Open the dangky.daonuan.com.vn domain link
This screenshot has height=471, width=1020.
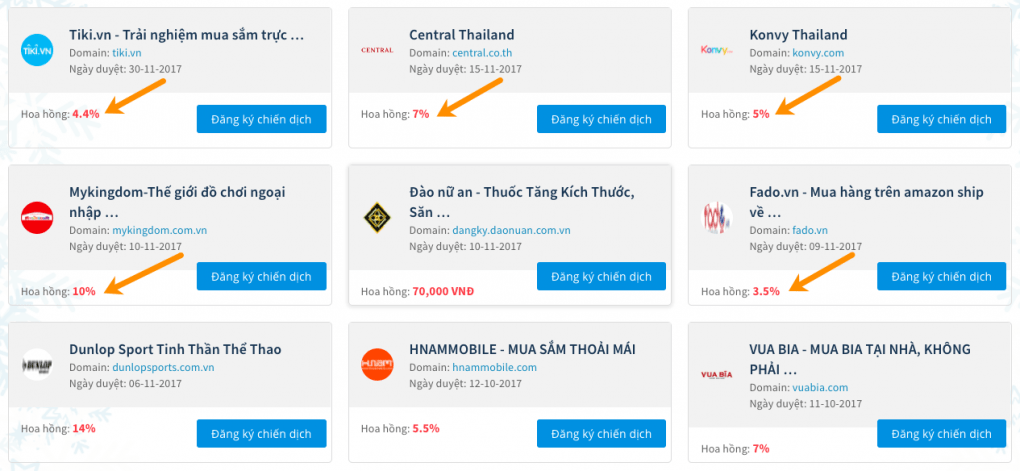point(511,230)
